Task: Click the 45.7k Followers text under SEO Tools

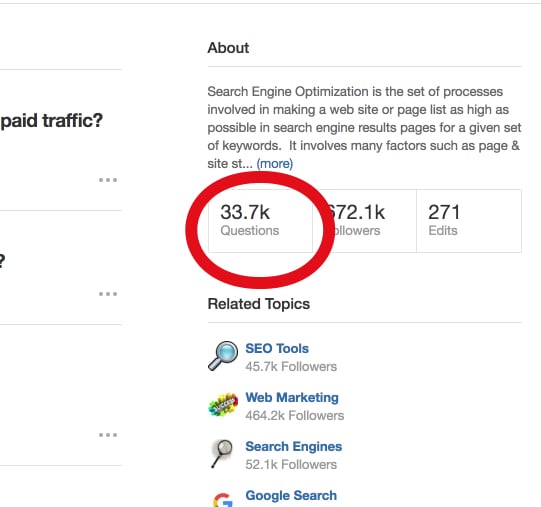Action: [x=291, y=367]
